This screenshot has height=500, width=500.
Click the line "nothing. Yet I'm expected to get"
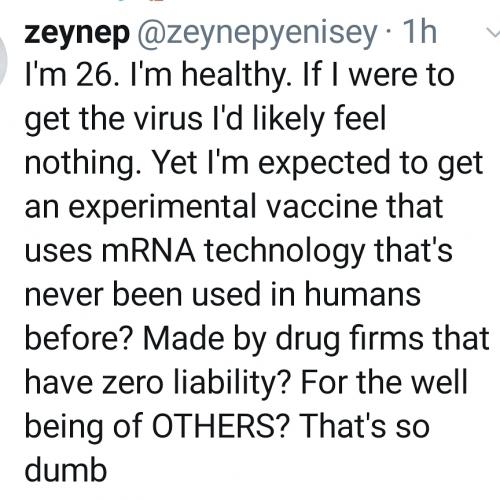(x=254, y=163)
